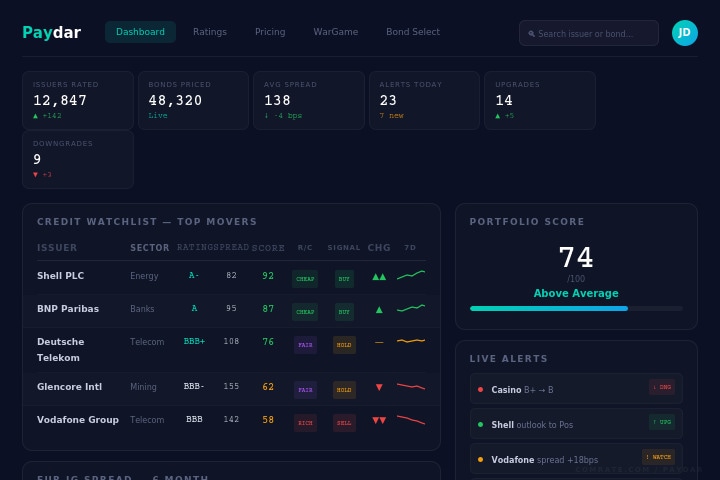This screenshot has width=720, height=480.
Task: Switch to the Ratings tab
Action: (210, 32)
